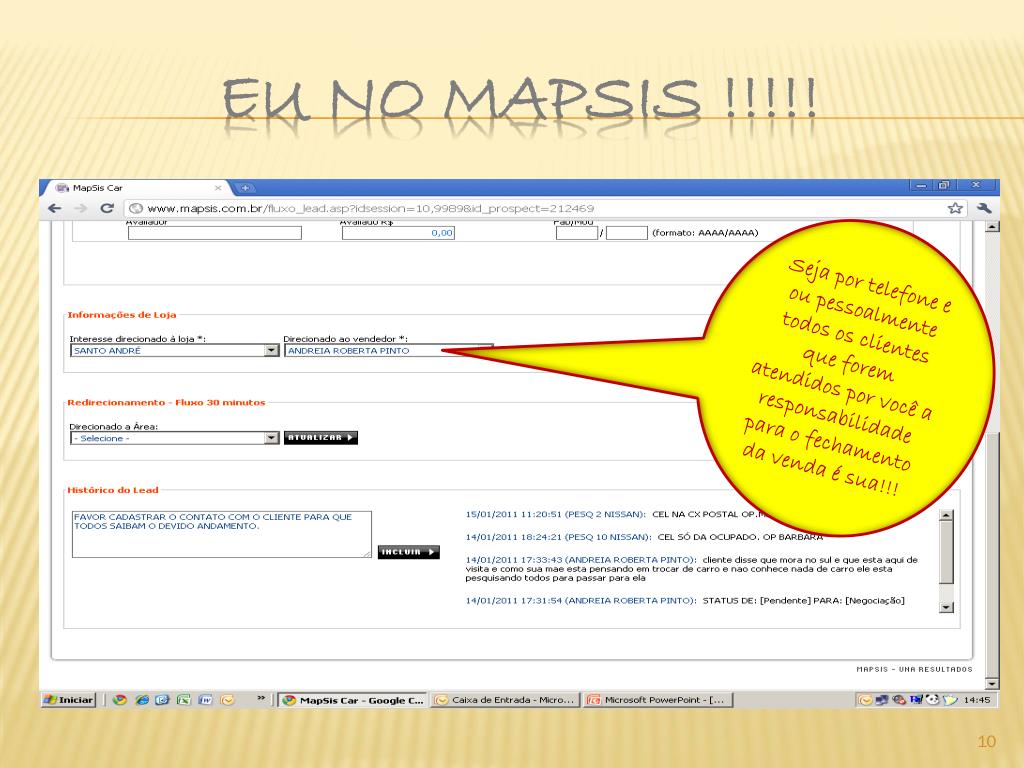Bookmark this page with the star icon
This screenshot has width=1024, height=768.
[955, 208]
